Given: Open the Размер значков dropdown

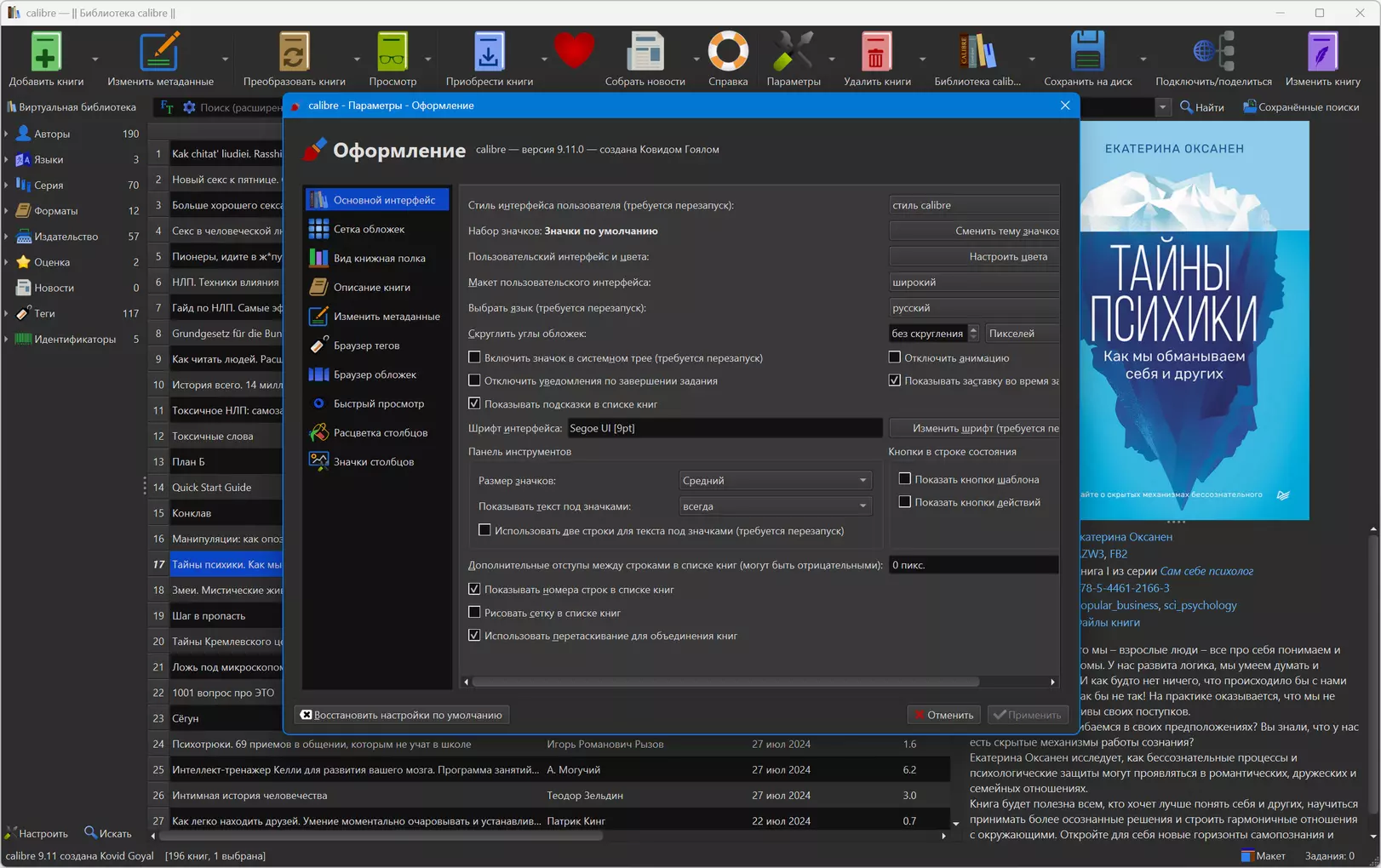Looking at the screenshot, I should pos(775,480).
